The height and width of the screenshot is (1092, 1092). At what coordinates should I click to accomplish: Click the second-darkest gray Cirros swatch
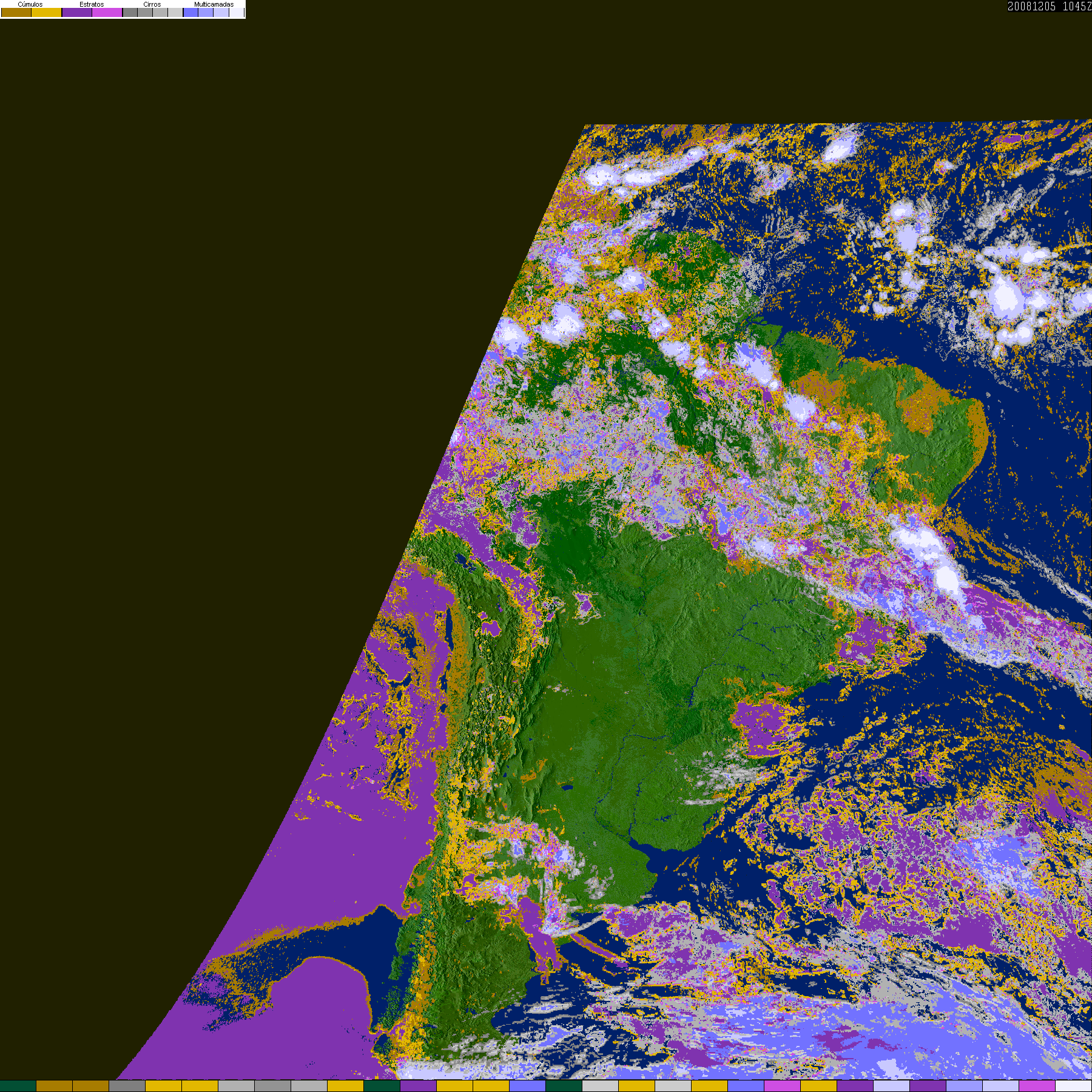pyautogui.click(x=145, y=12)
